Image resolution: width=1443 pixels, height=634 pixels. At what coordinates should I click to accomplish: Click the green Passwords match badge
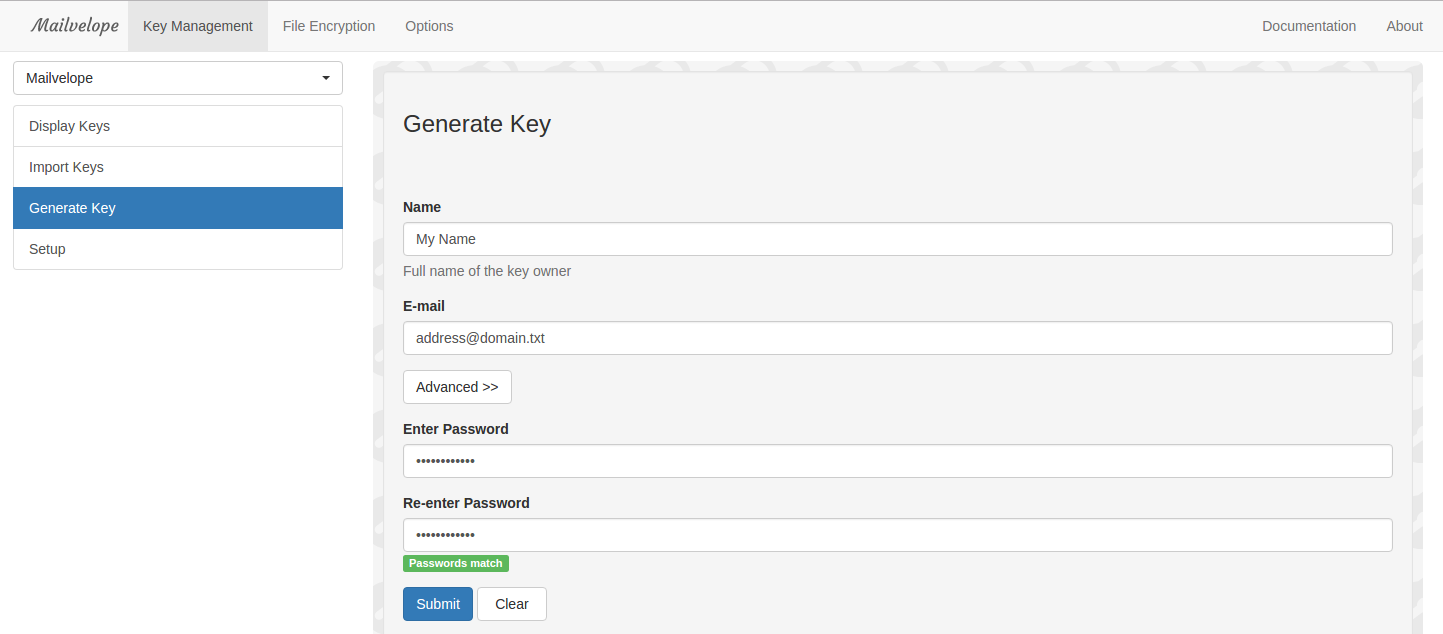[456, 563]
